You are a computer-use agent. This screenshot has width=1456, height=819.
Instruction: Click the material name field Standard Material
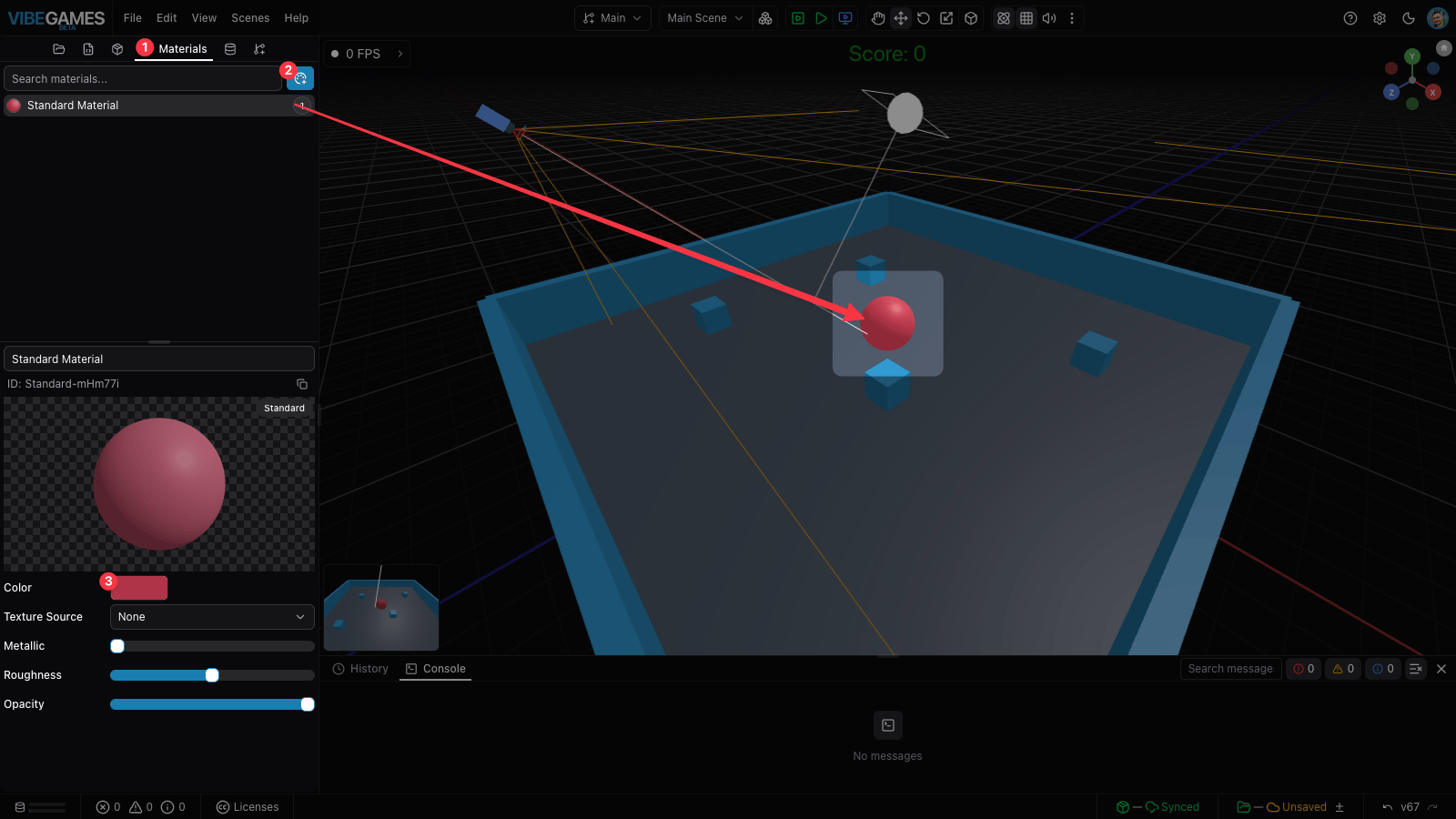[x=159, y=359]
